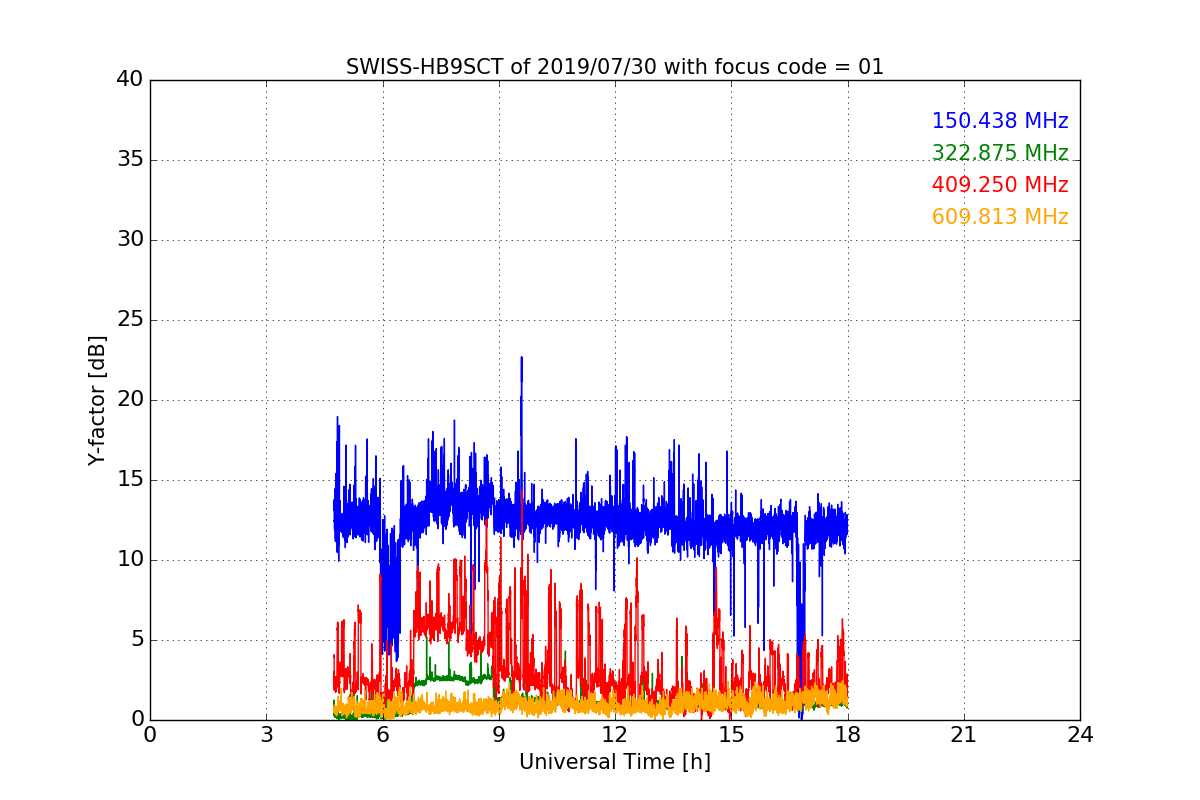Click the Y-factor [dB] axis label
The width and height of the screenshot is (1200, 800).
click(x=96, y=400)
